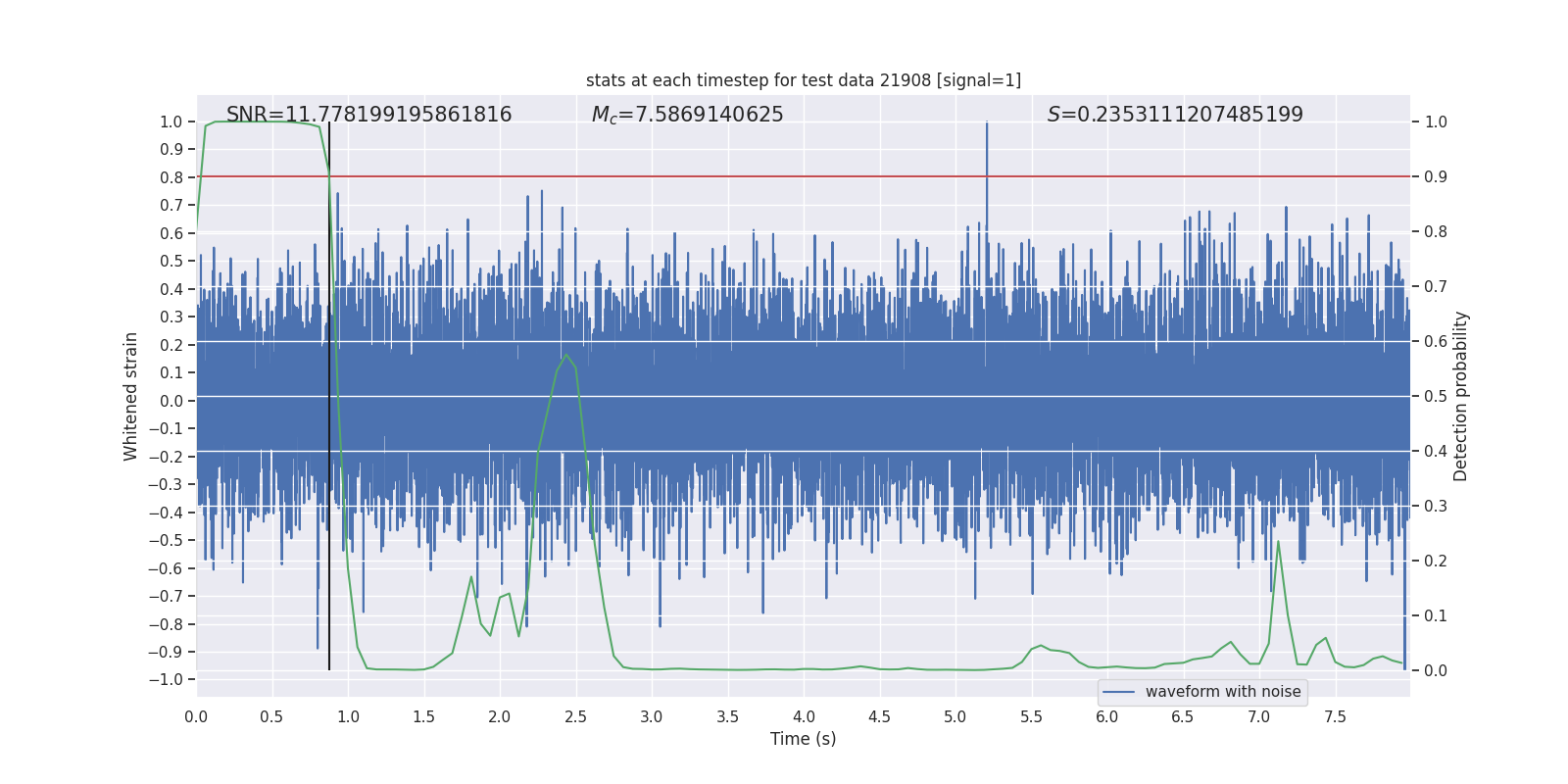Click the 7.5 tick label on the time axis
This screenshot has width=1568, height=784.
(x=1335, y=717)
